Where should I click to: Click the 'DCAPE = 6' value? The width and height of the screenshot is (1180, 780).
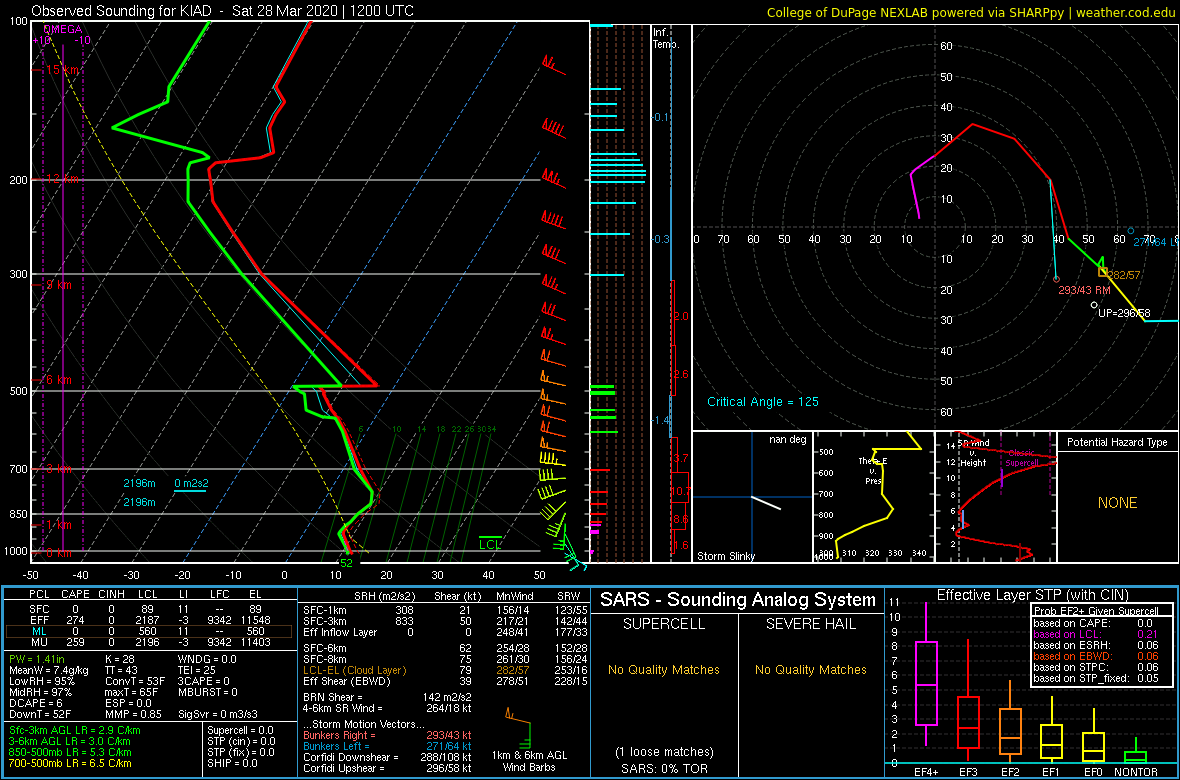pos(34,703)
